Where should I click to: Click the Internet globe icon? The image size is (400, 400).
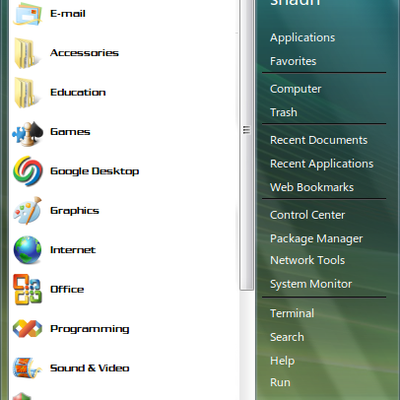(28, 250)
